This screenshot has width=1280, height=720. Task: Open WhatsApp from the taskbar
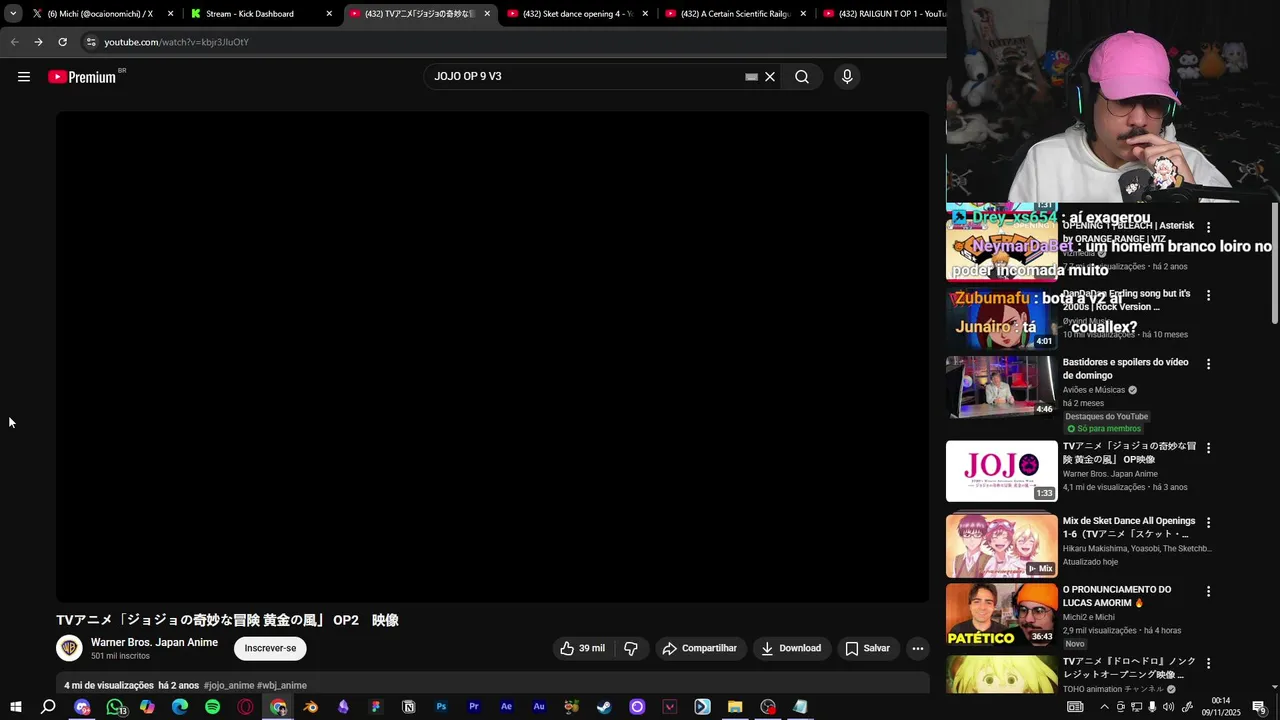(x=115, y=707)
